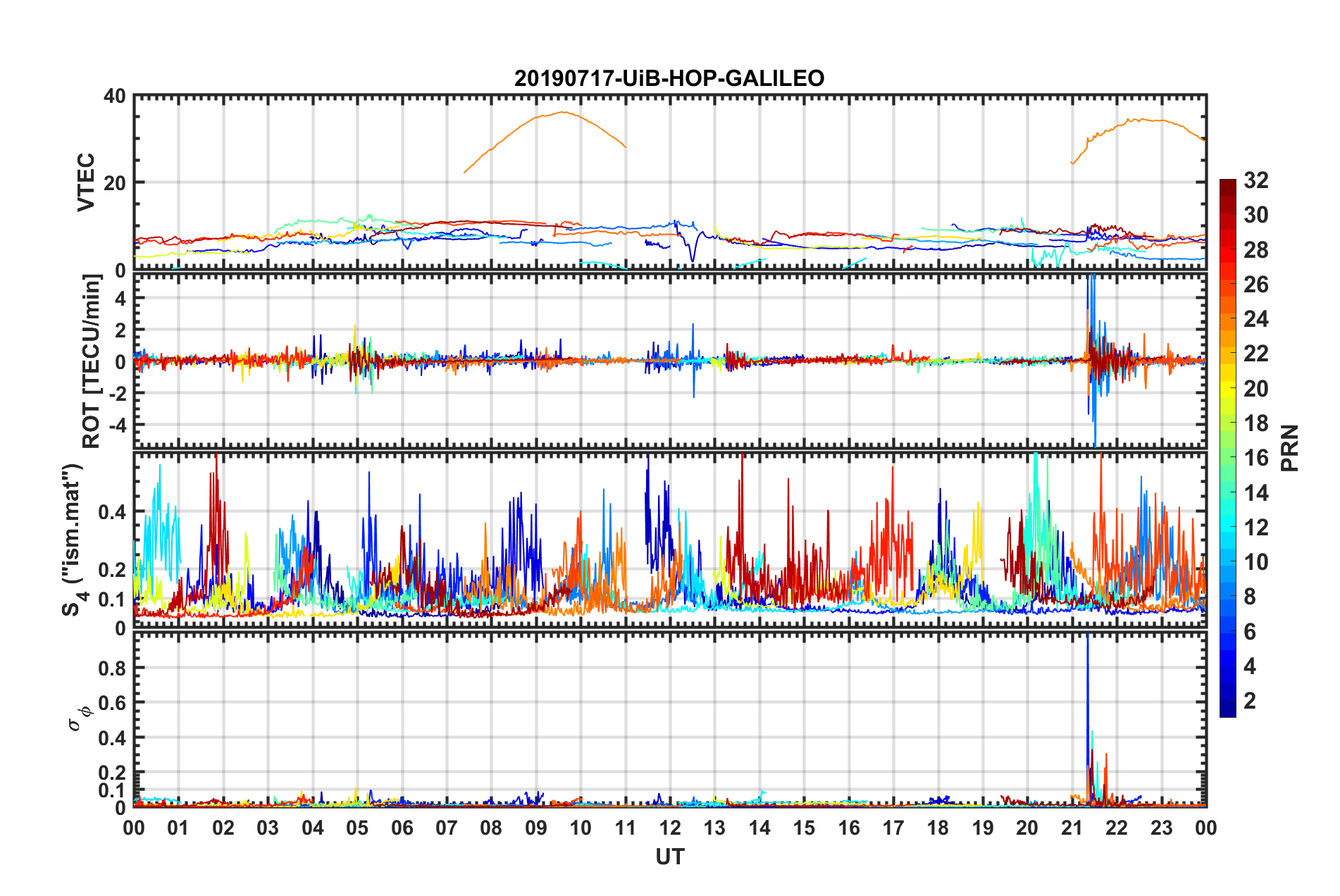This screenshot has width=1340, height=896.
Task: Click x-axis hour tick label 03
Action: point(268,828)
